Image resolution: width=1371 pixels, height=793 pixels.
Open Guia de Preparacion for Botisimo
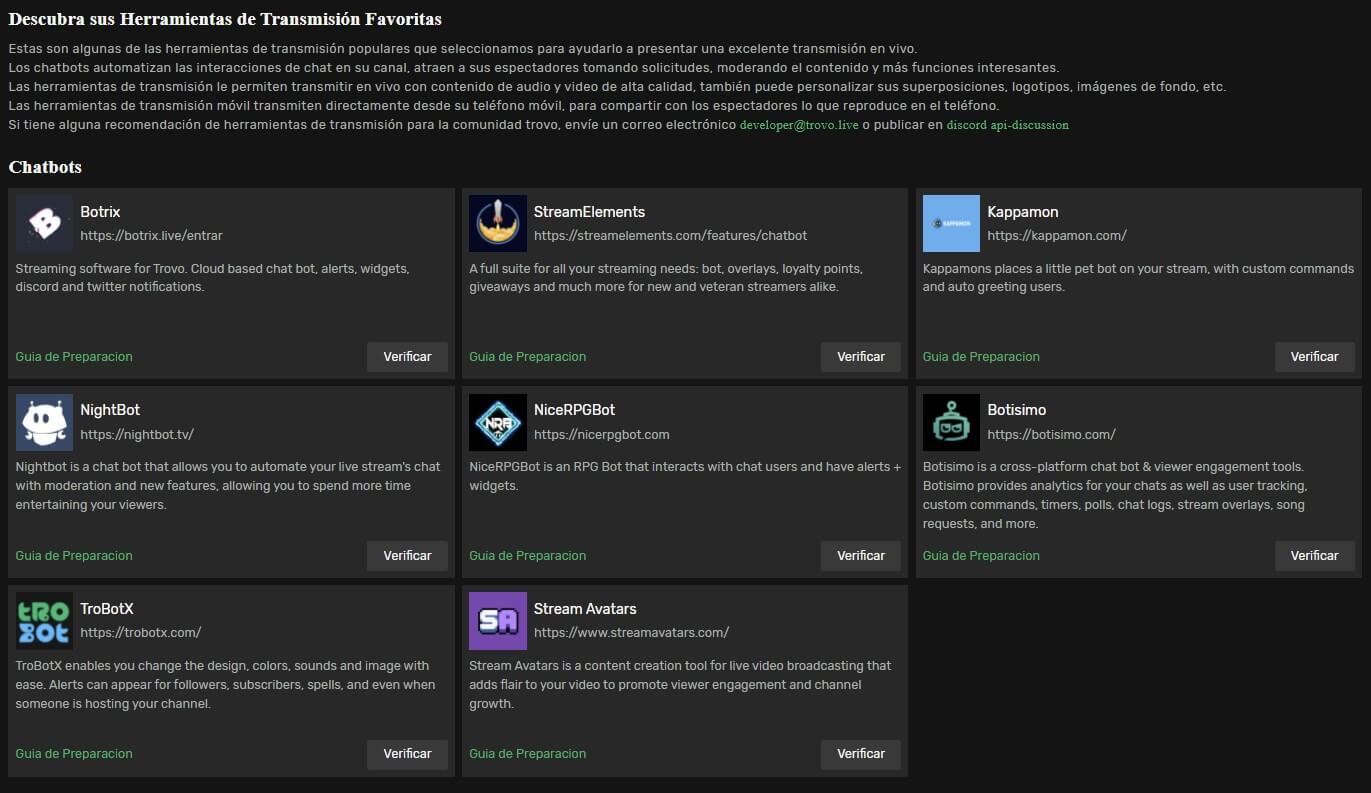pos(981,556)
